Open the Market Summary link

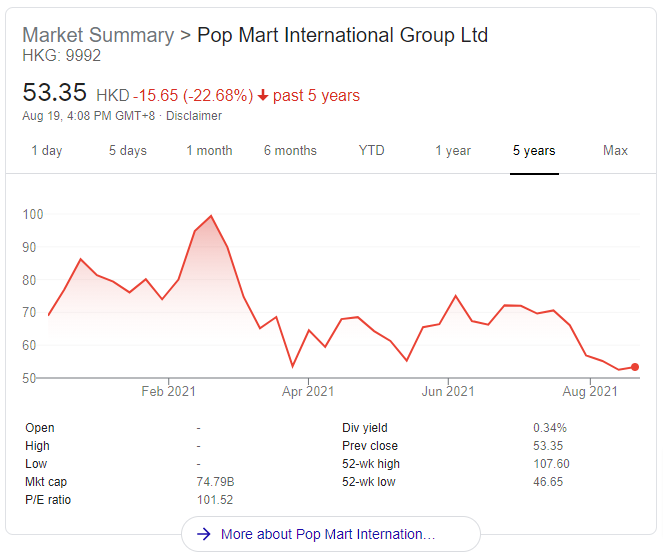98,35
